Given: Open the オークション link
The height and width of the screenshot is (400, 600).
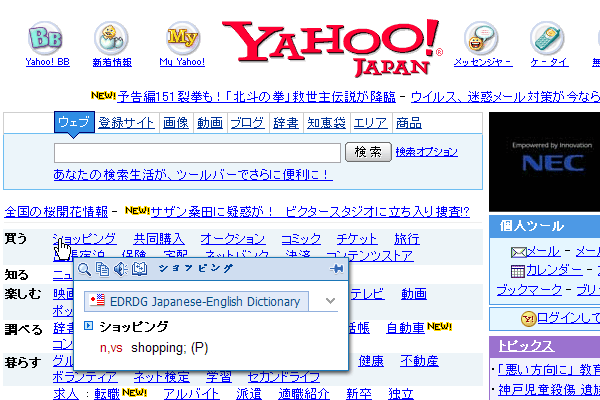Looking at the screenshot, I should click(x=233, y=239).
